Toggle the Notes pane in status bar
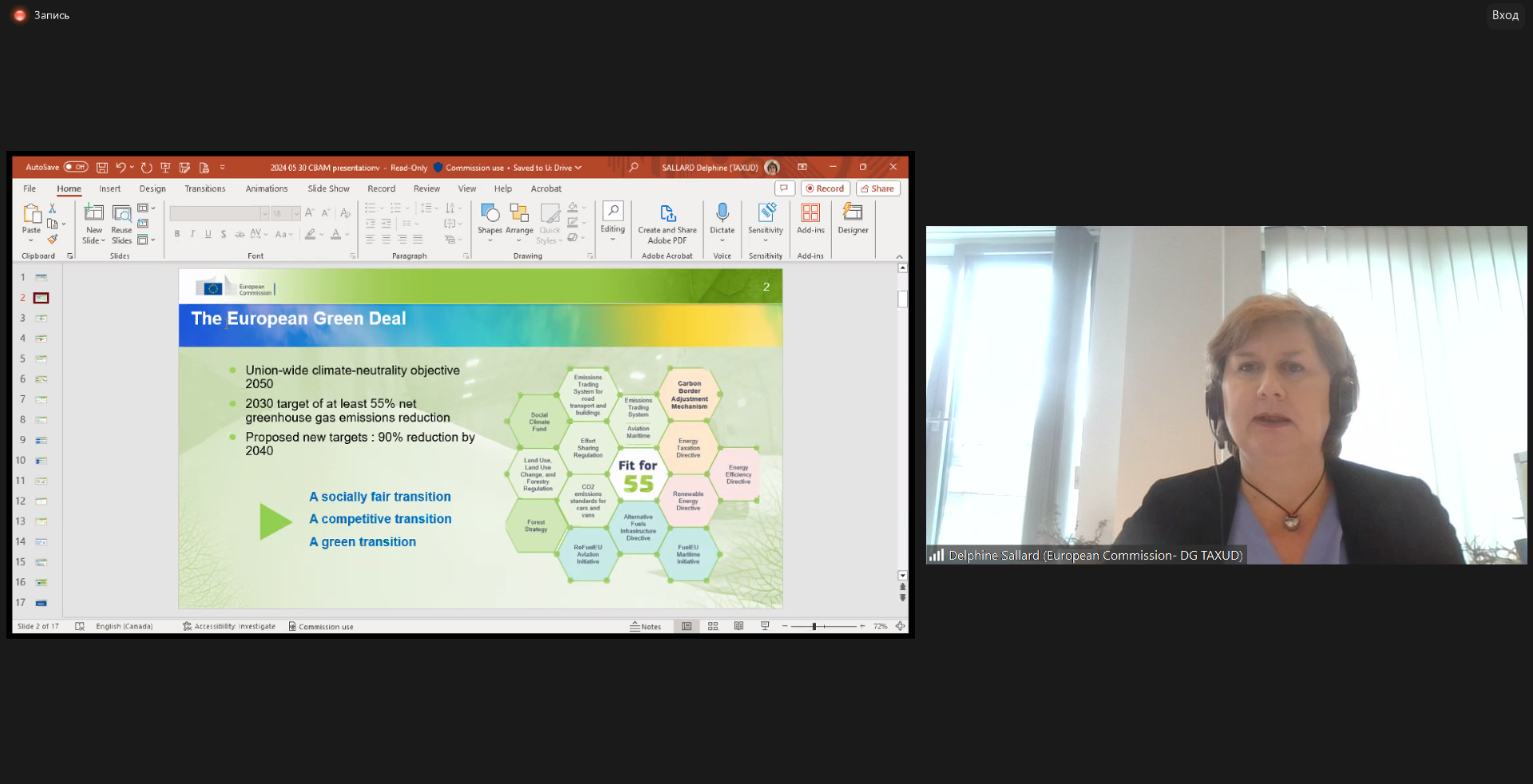Image resolution: width=1533 pixels, height=784 pixels. point(645,627)
